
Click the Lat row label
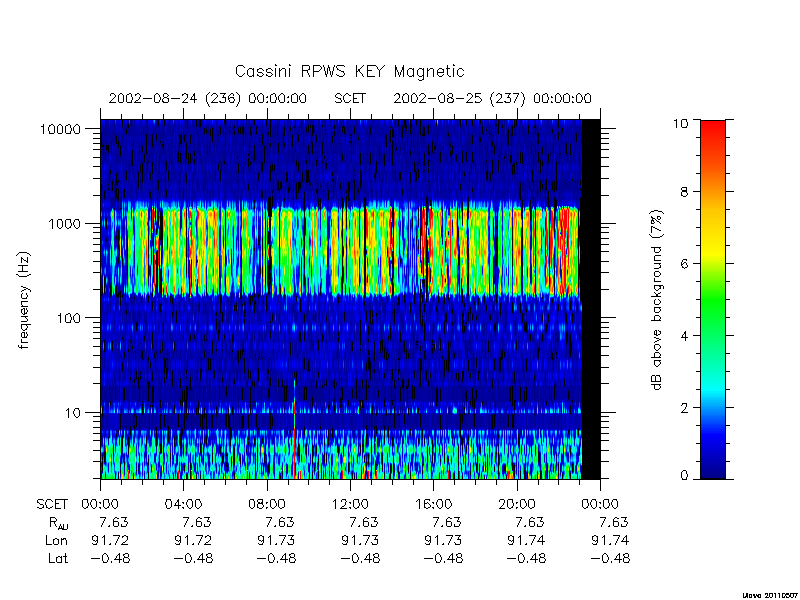(x=58, y=558)
